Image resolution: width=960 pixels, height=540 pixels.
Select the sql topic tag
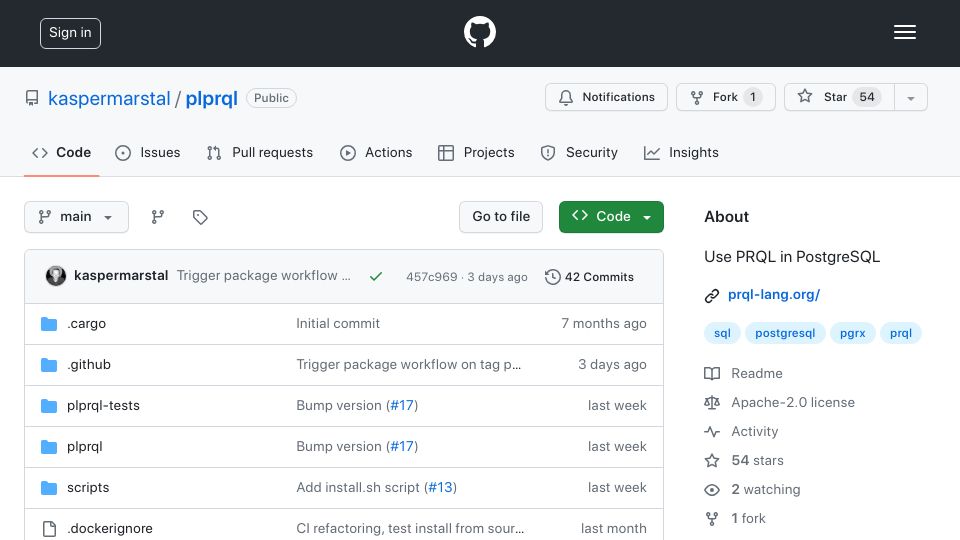[x=722, y=333]
